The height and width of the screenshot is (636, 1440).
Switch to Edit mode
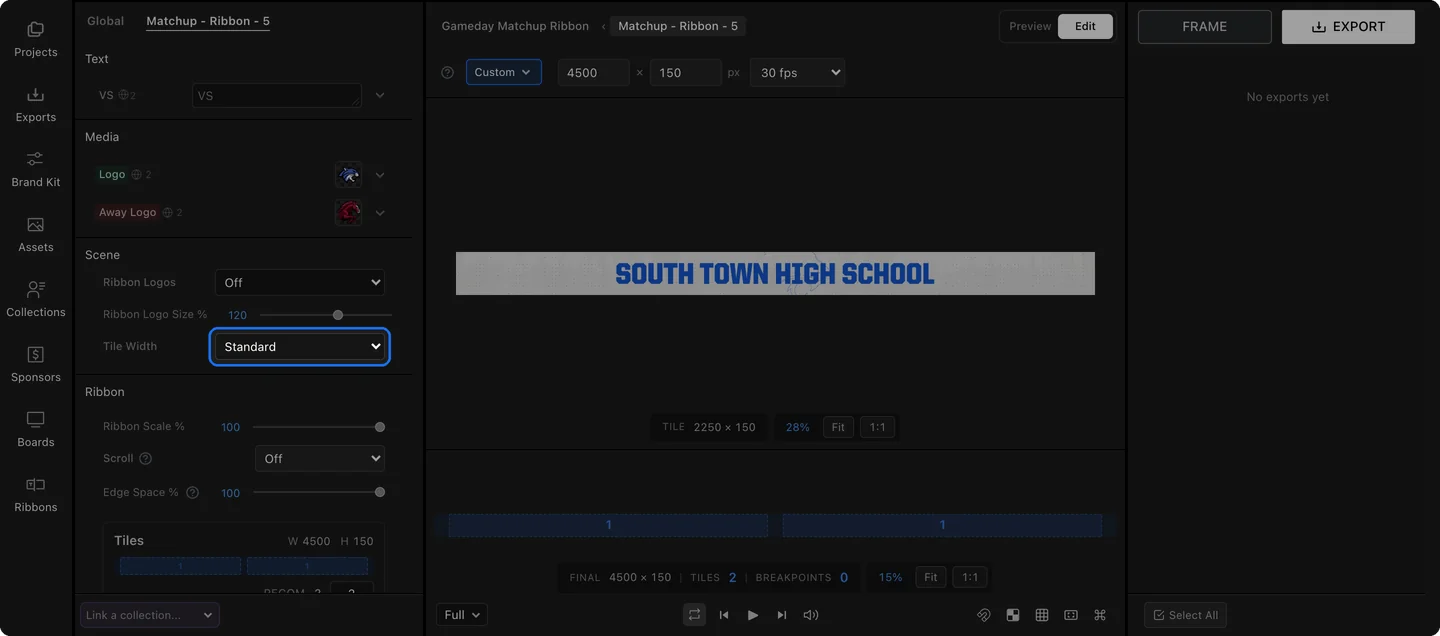(x=1086, y=26)
